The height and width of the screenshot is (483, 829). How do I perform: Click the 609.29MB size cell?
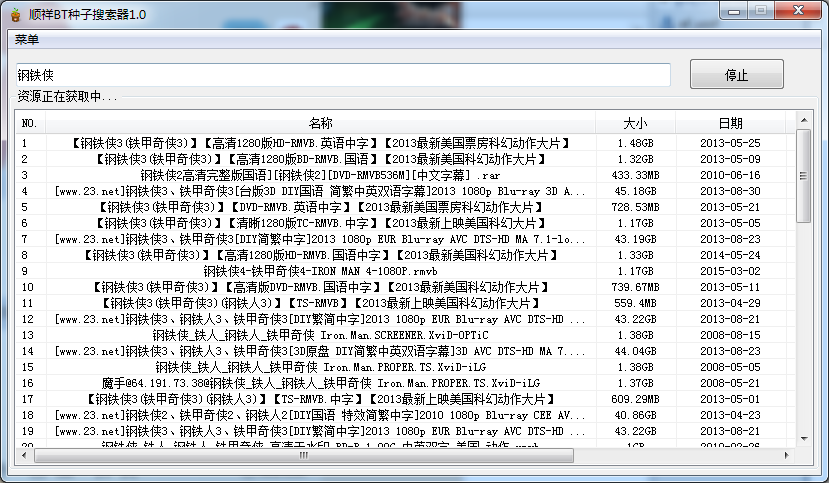click(x=635, y=399)
